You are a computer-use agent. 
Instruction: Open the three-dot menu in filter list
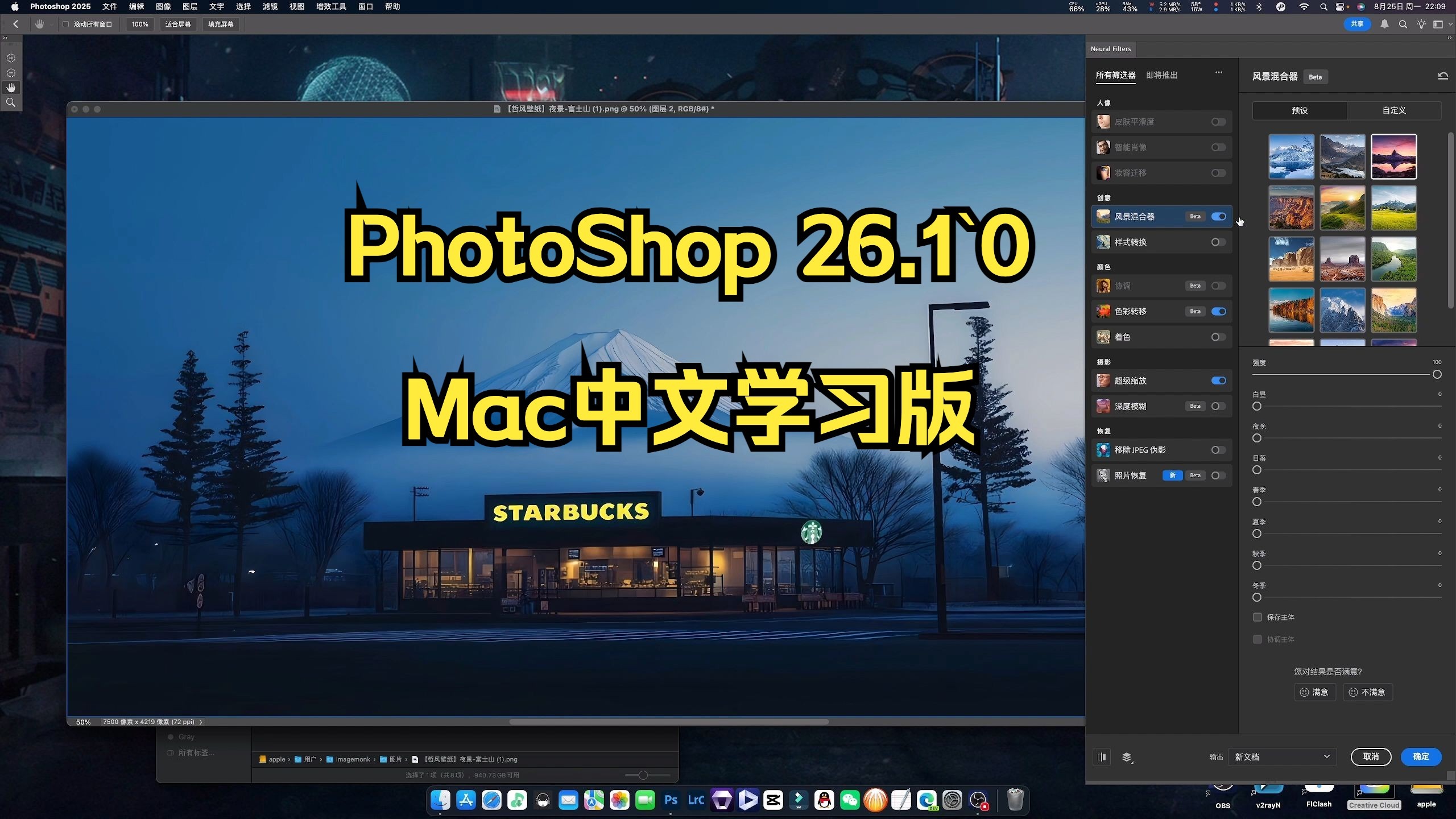[1219, 72]
